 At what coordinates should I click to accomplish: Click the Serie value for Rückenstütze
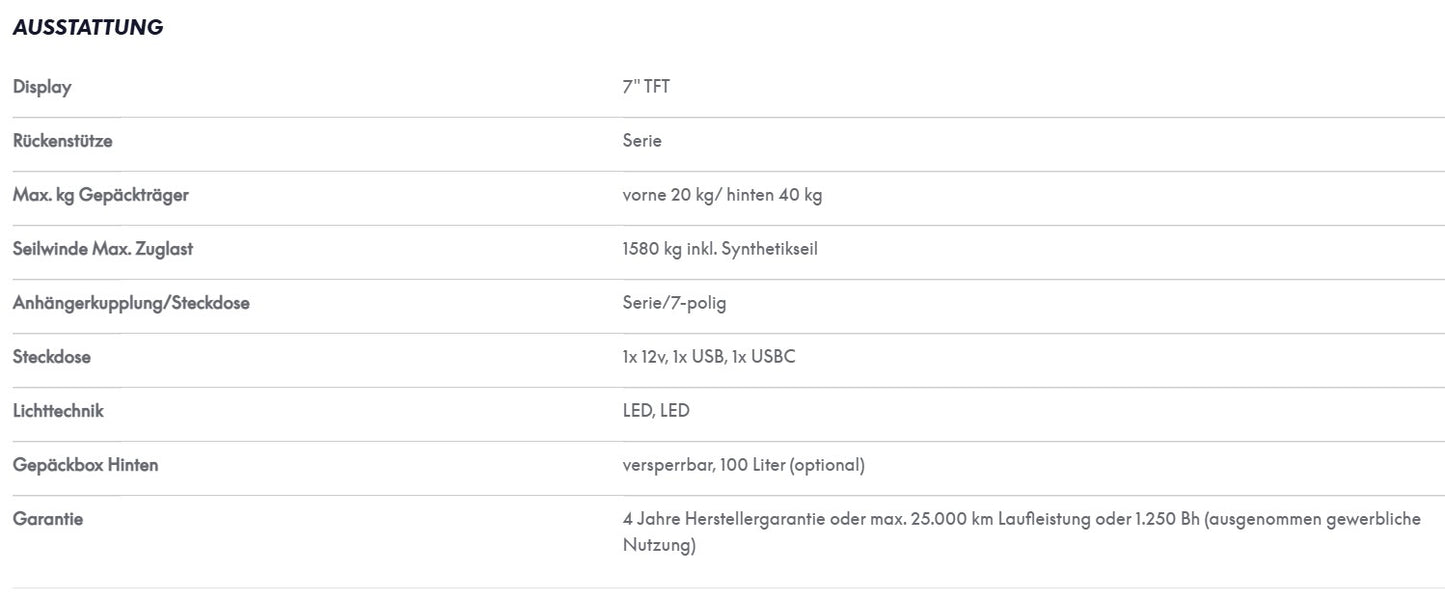(x=642, y=141)
